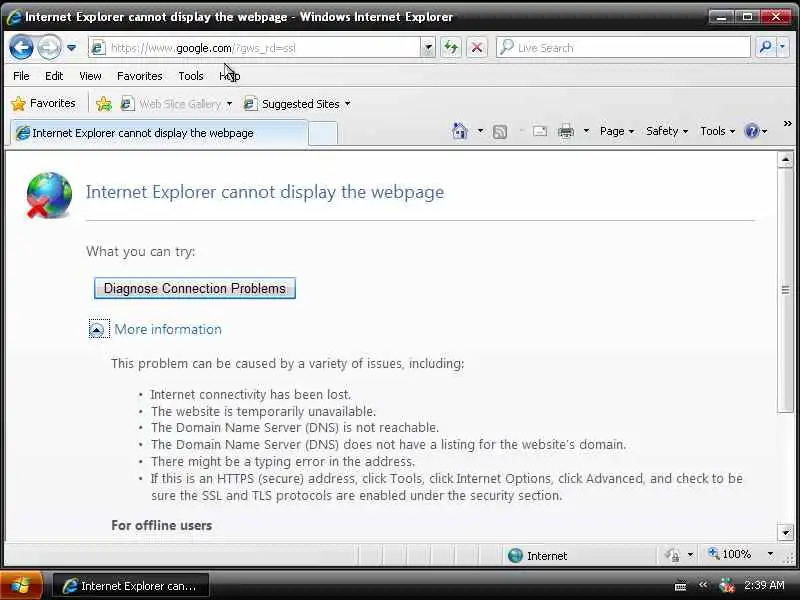Click the page icon in address bar
Image resolution: width=800 pixels, height=600 pixels.
[98, 48]
